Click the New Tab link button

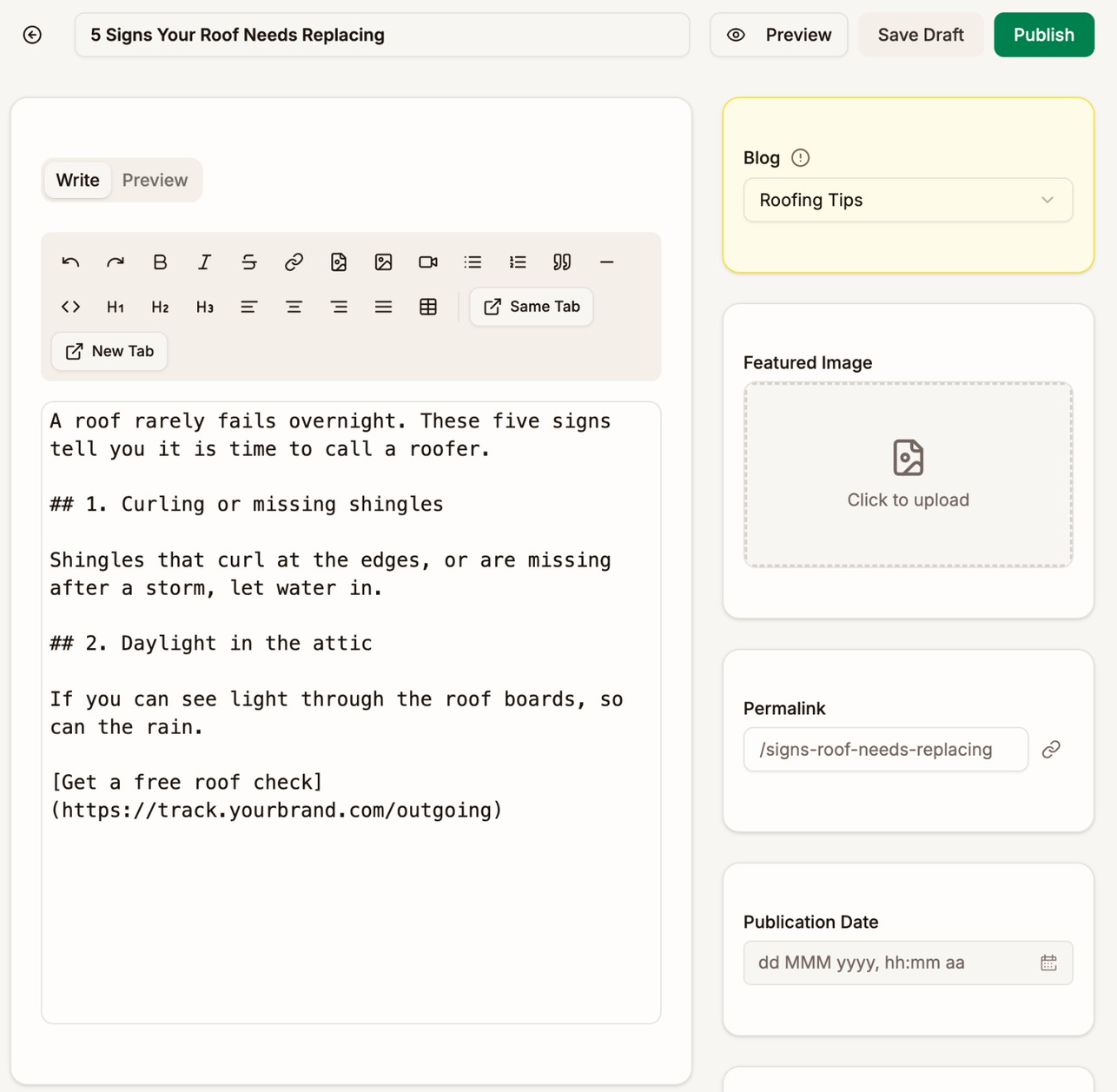coord(109,351)
